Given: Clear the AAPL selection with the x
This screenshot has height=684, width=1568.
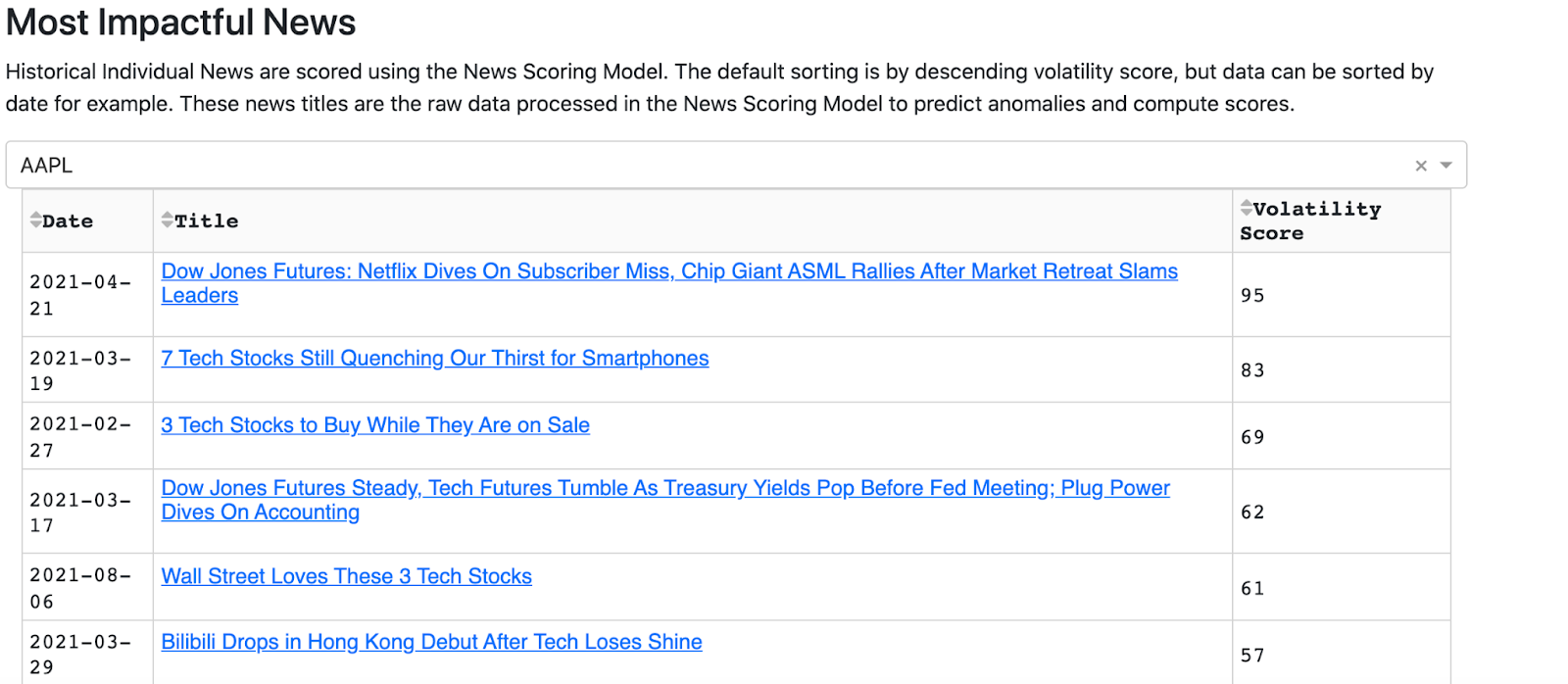Looking at the screenshot, I should tap(1420, 166).
